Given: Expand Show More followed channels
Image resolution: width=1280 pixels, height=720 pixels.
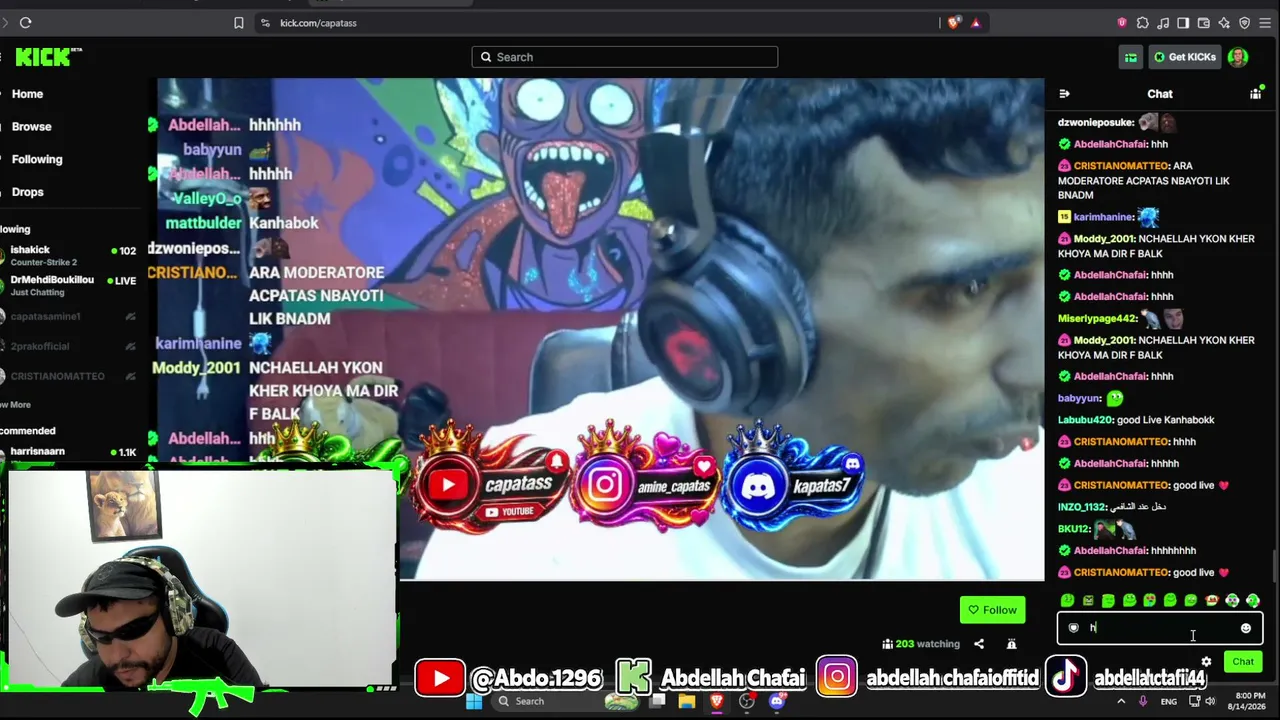Looking at the screenshot, I should point(16,405).
